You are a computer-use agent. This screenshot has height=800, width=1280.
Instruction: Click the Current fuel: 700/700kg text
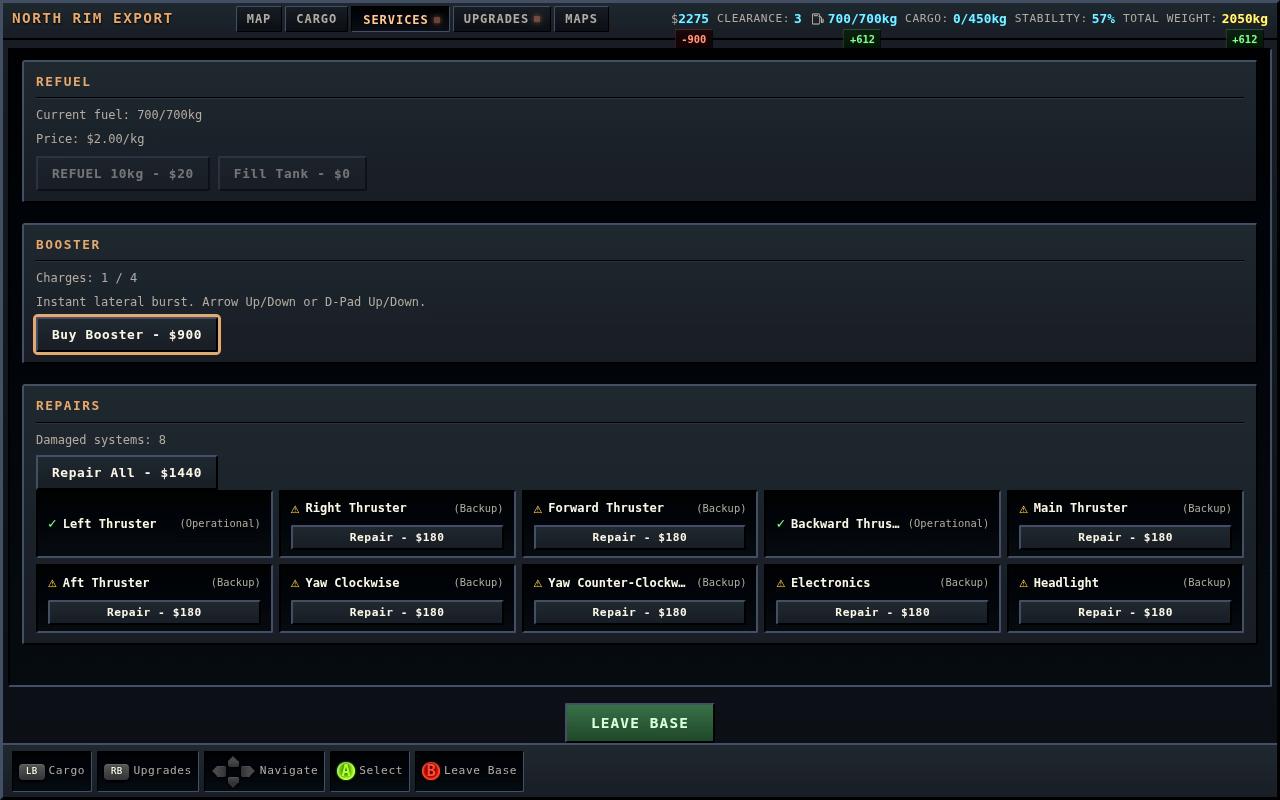pyautogui.click(x=119, y=115)
